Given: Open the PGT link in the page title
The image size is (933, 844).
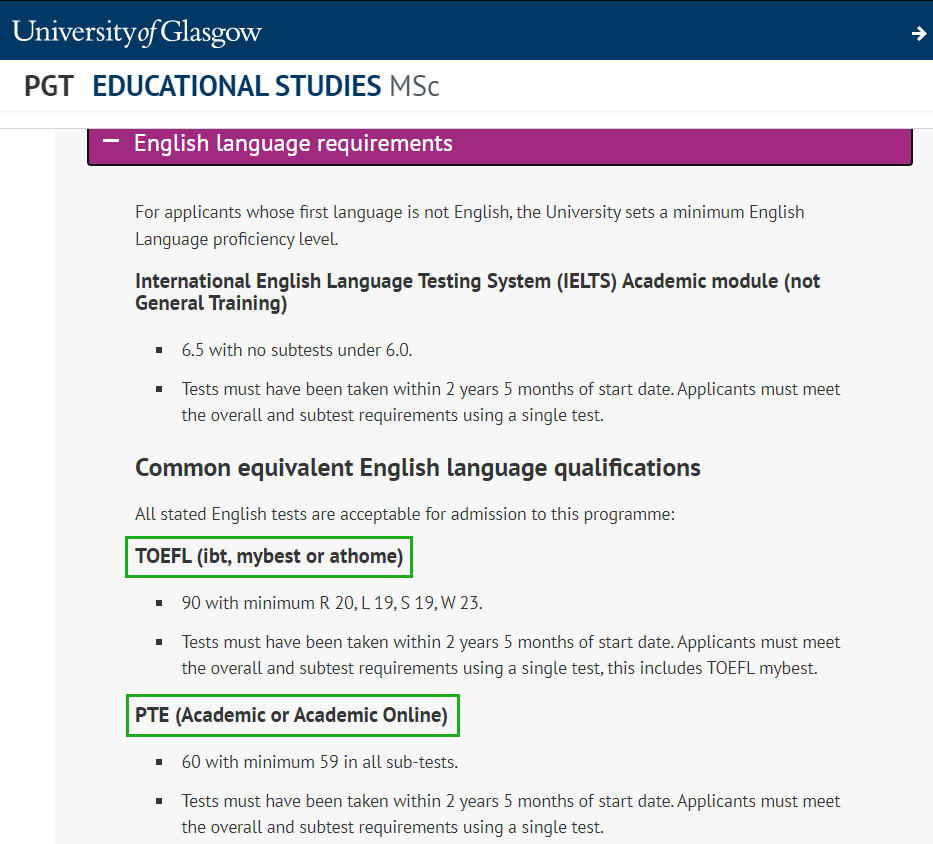Looking at the screenshot, I should [49, 86].
